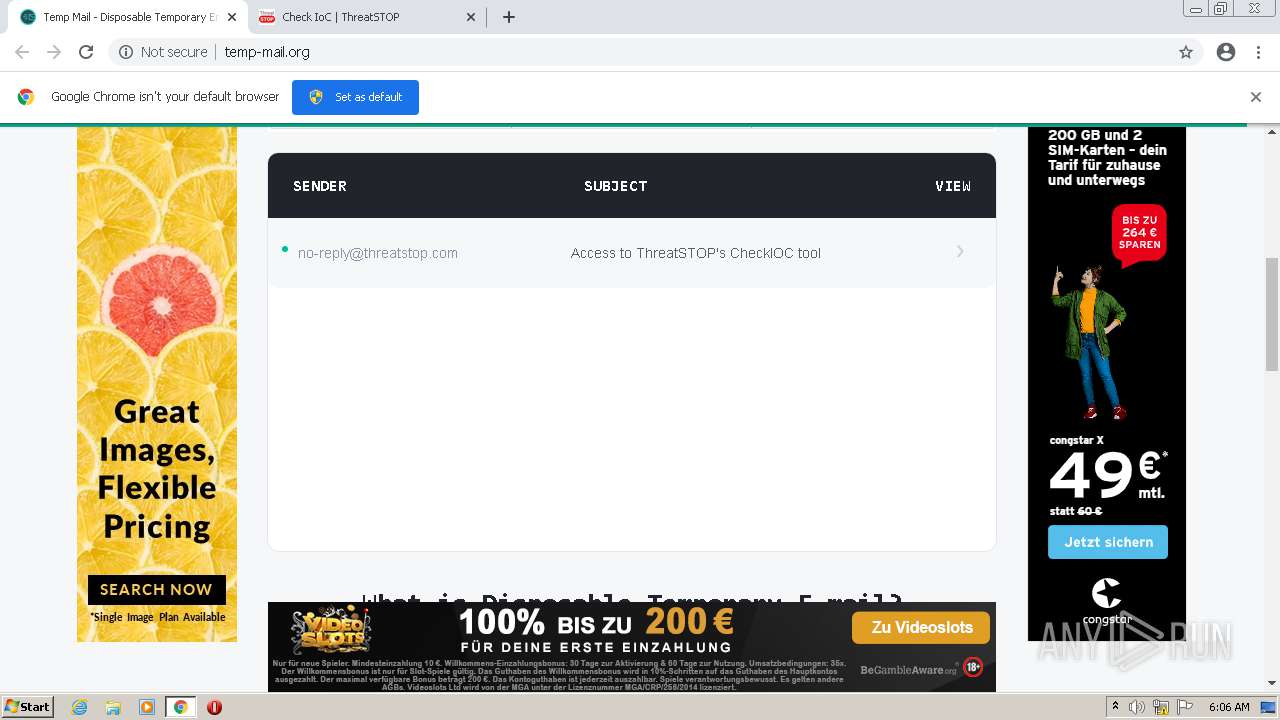The height and width of the screenshot is (720, 1280).
Task: Open a new browser tab
Action: click(x=509, y=17)
